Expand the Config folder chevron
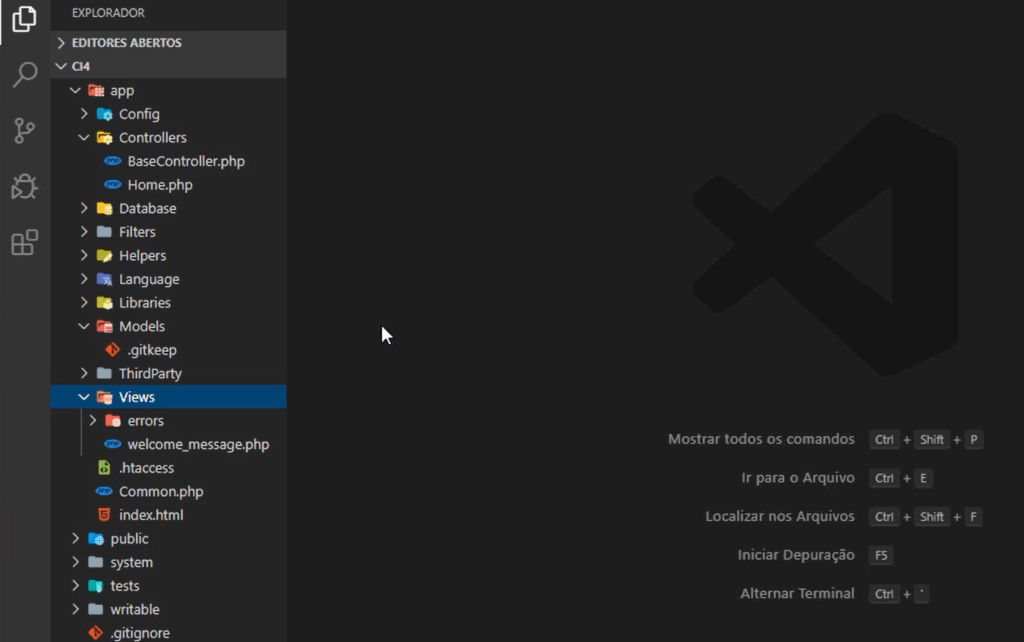Image resolution: width=1024 pixels, height=642 pixels. (x=84, y=114)
